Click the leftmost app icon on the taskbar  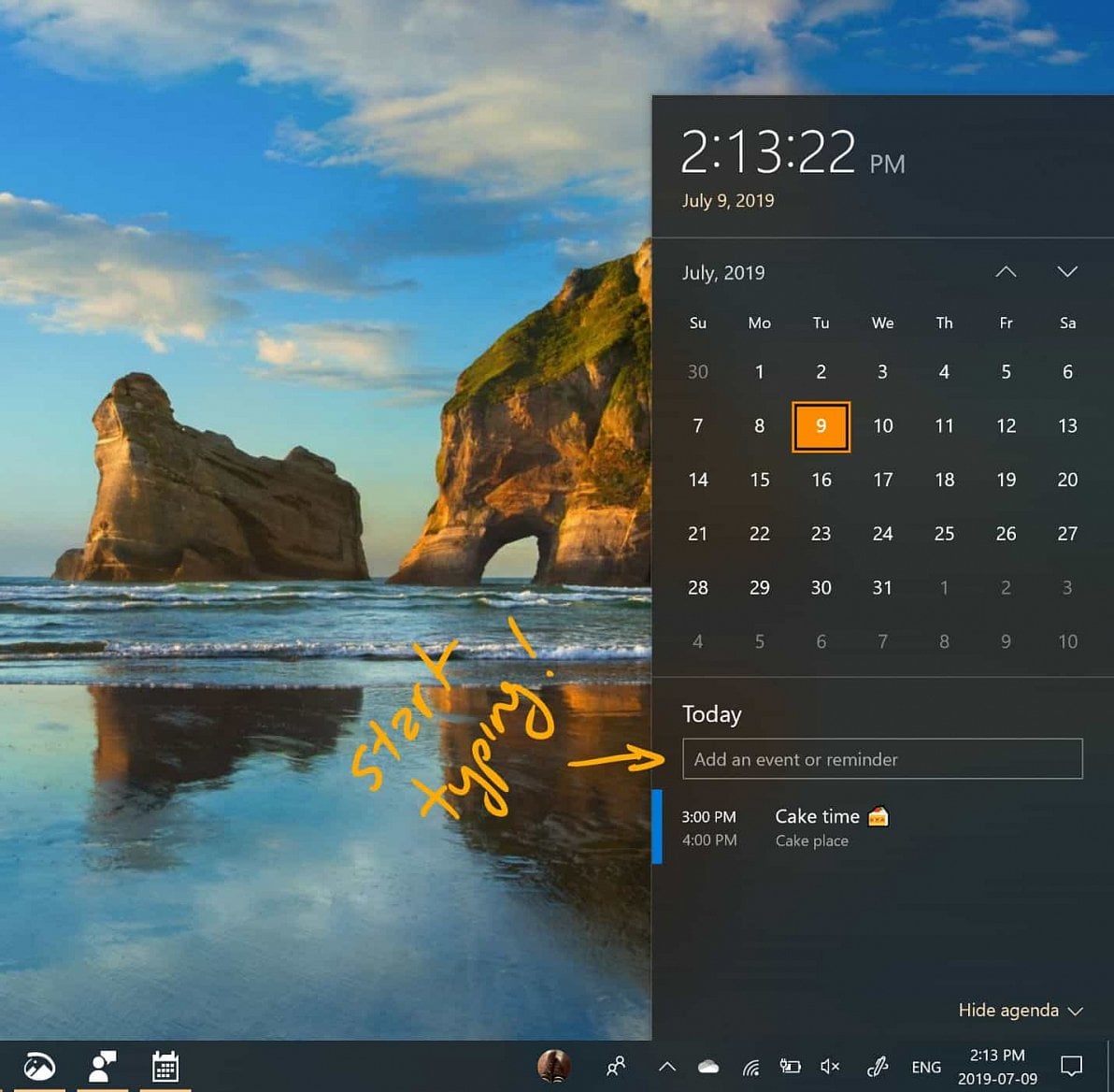tap(37, 1066)
